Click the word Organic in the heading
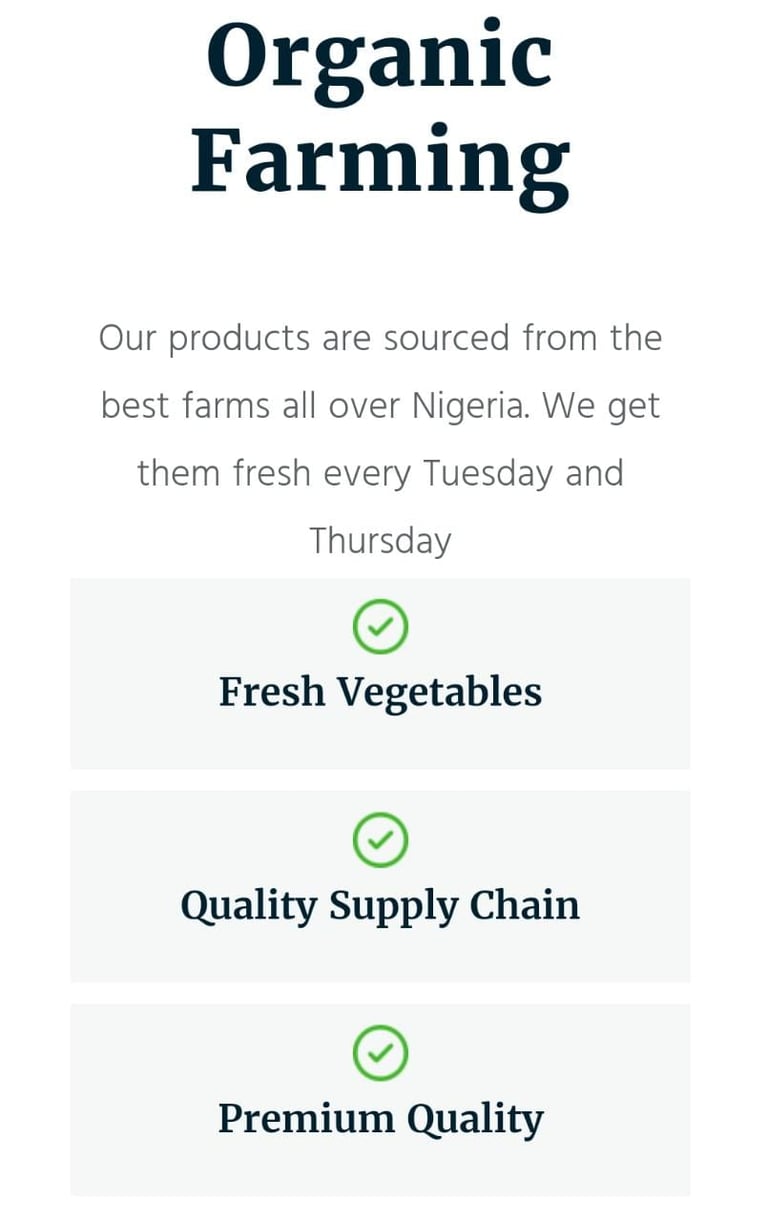768x1221 pixels. coord(380,58)
